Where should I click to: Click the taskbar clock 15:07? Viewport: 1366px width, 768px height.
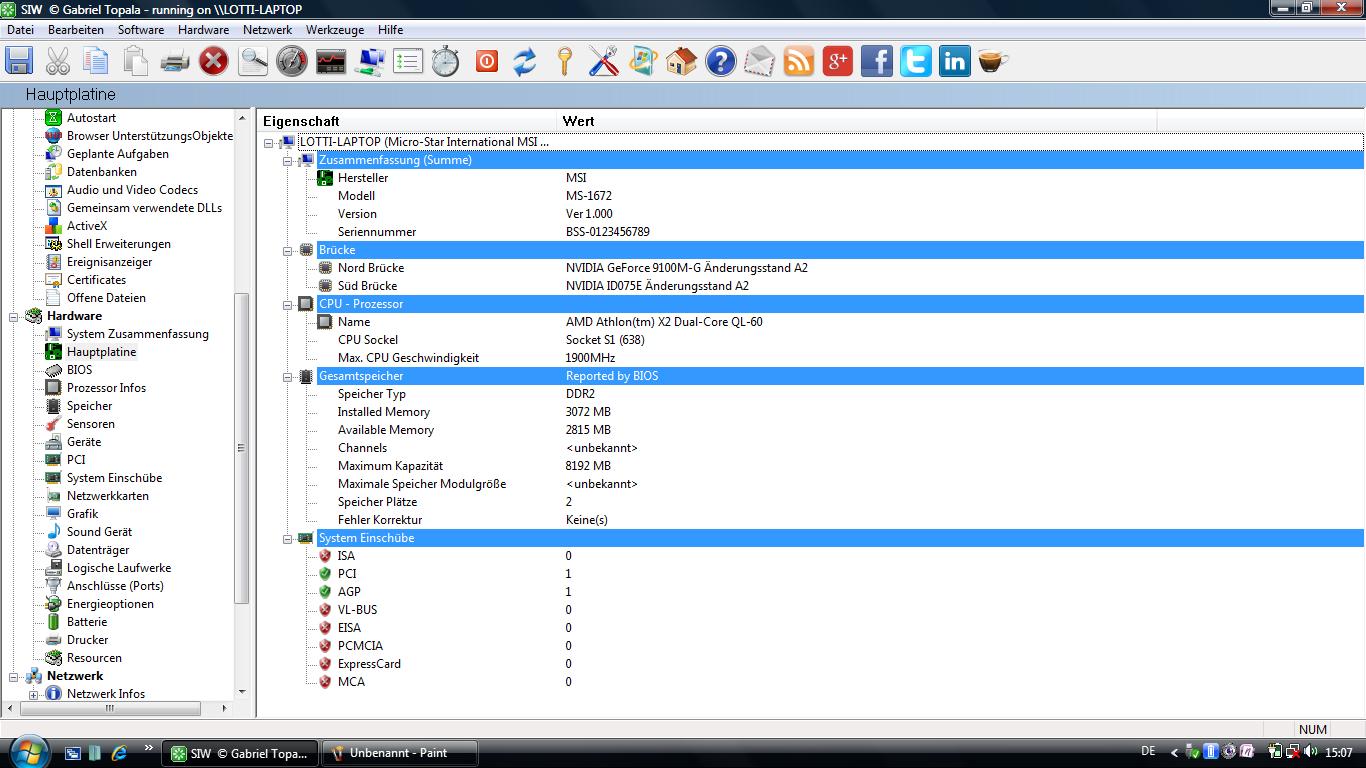[x=1339, y=753]
